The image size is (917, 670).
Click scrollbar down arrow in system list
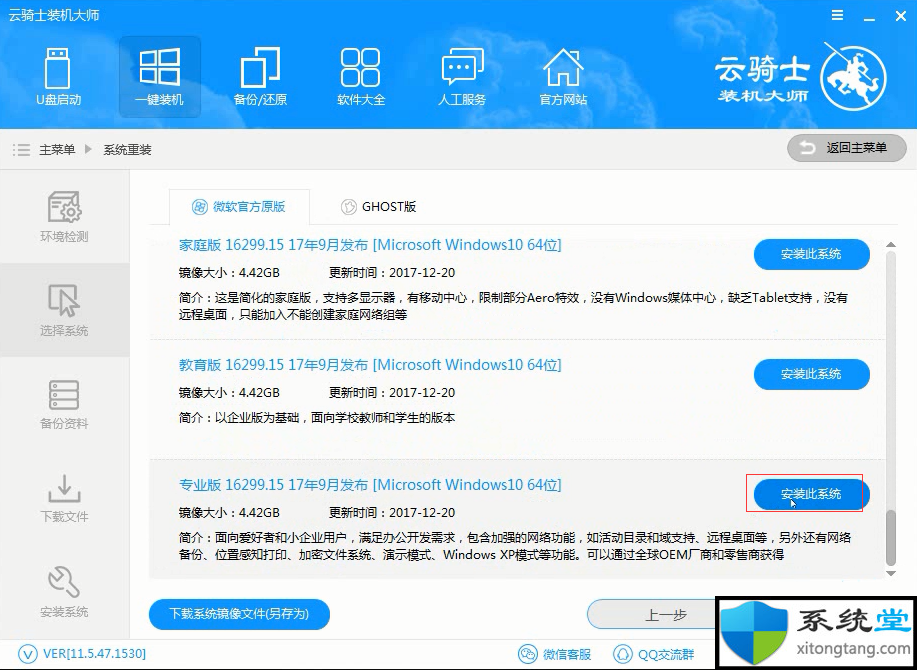(x=891, y=574)
